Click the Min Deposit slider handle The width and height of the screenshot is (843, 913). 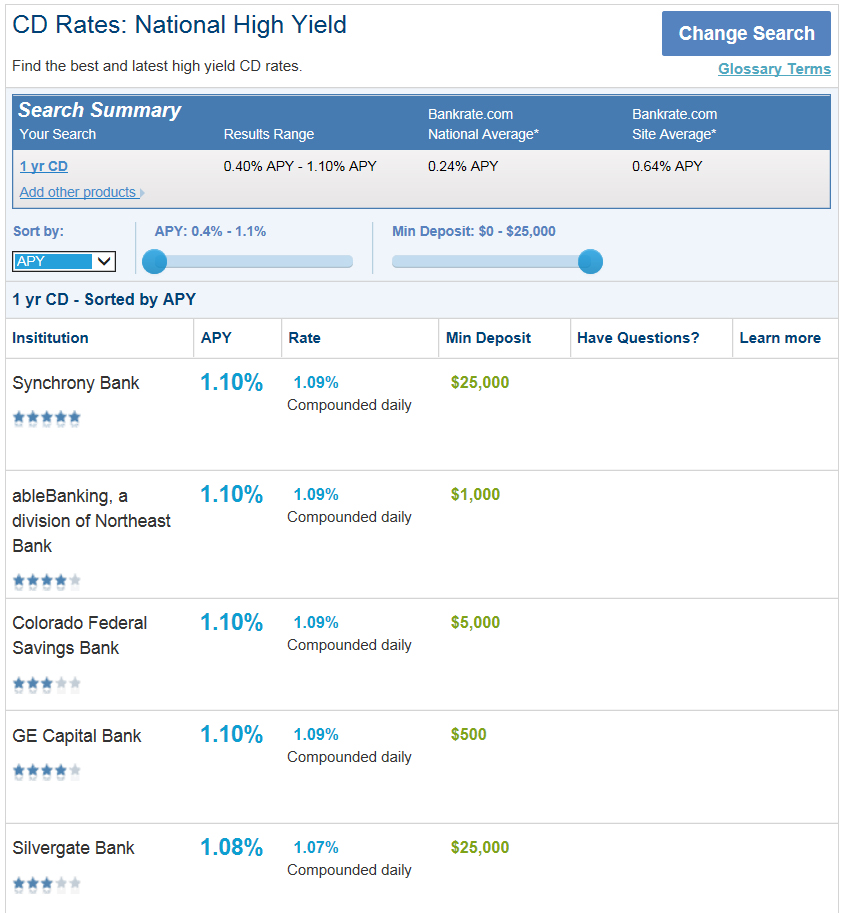tap(590, 261)
